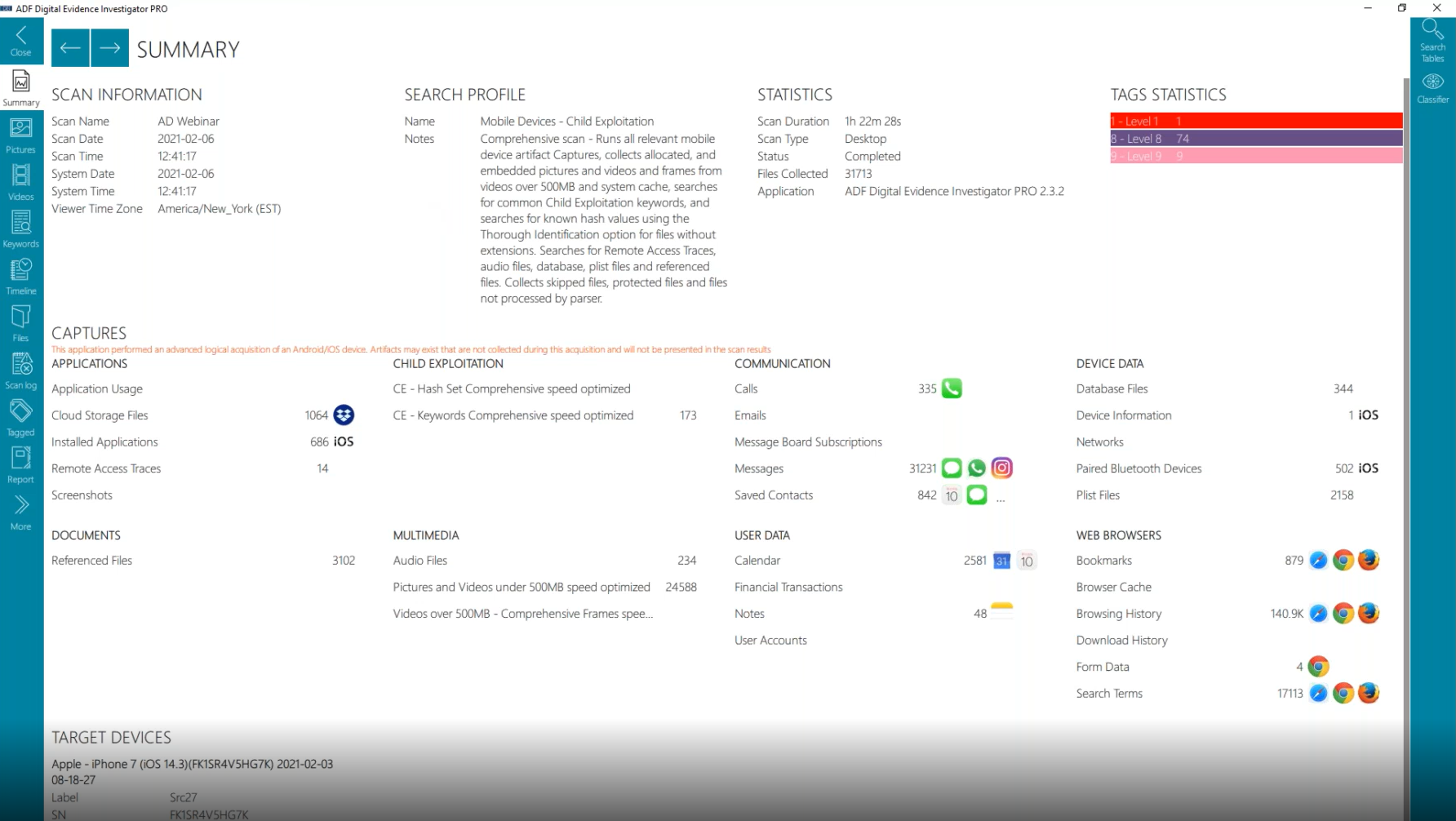Open the Files sidebar view
This screenshot has height=821, width=1456.
click(21, 323)
